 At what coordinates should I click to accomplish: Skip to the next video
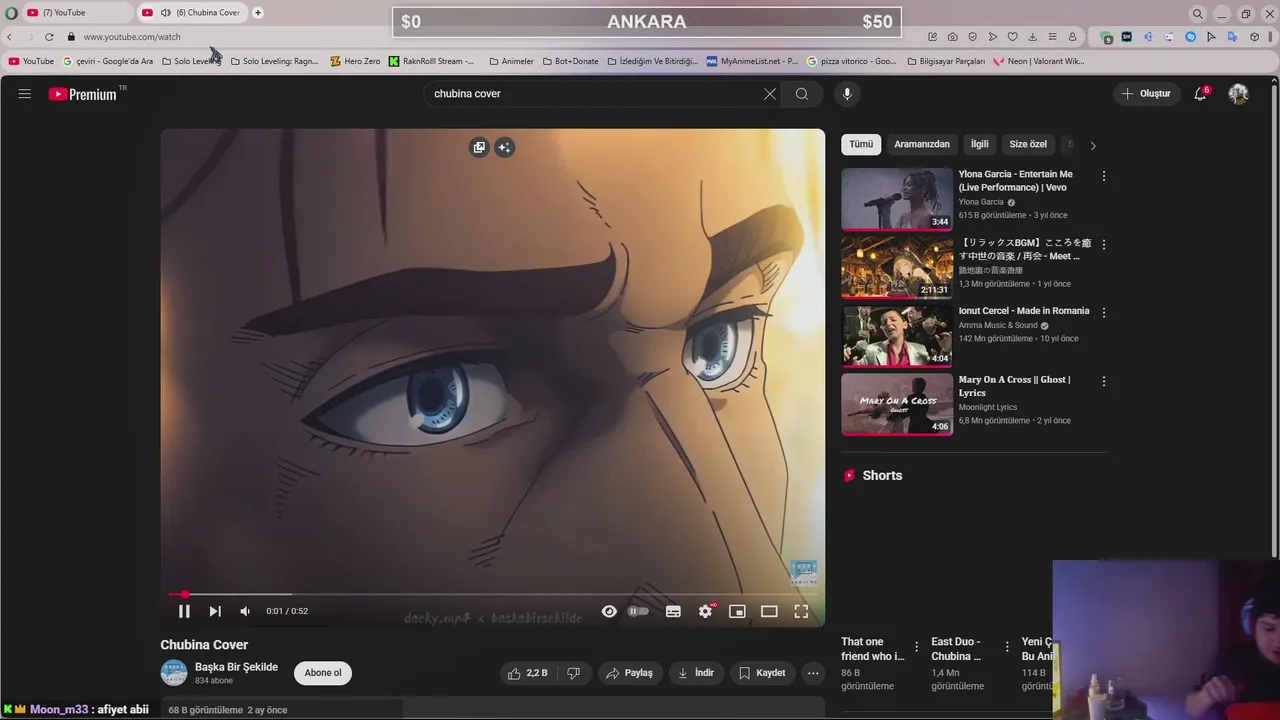(x=215, y=611)
